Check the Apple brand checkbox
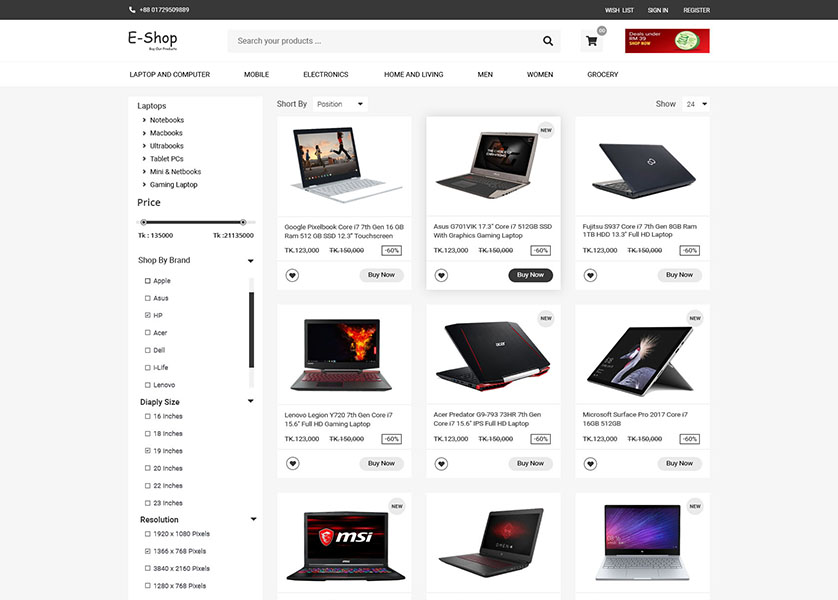This screenshot has width=838, height=600. pyautogui.click(x=148, y=280)
